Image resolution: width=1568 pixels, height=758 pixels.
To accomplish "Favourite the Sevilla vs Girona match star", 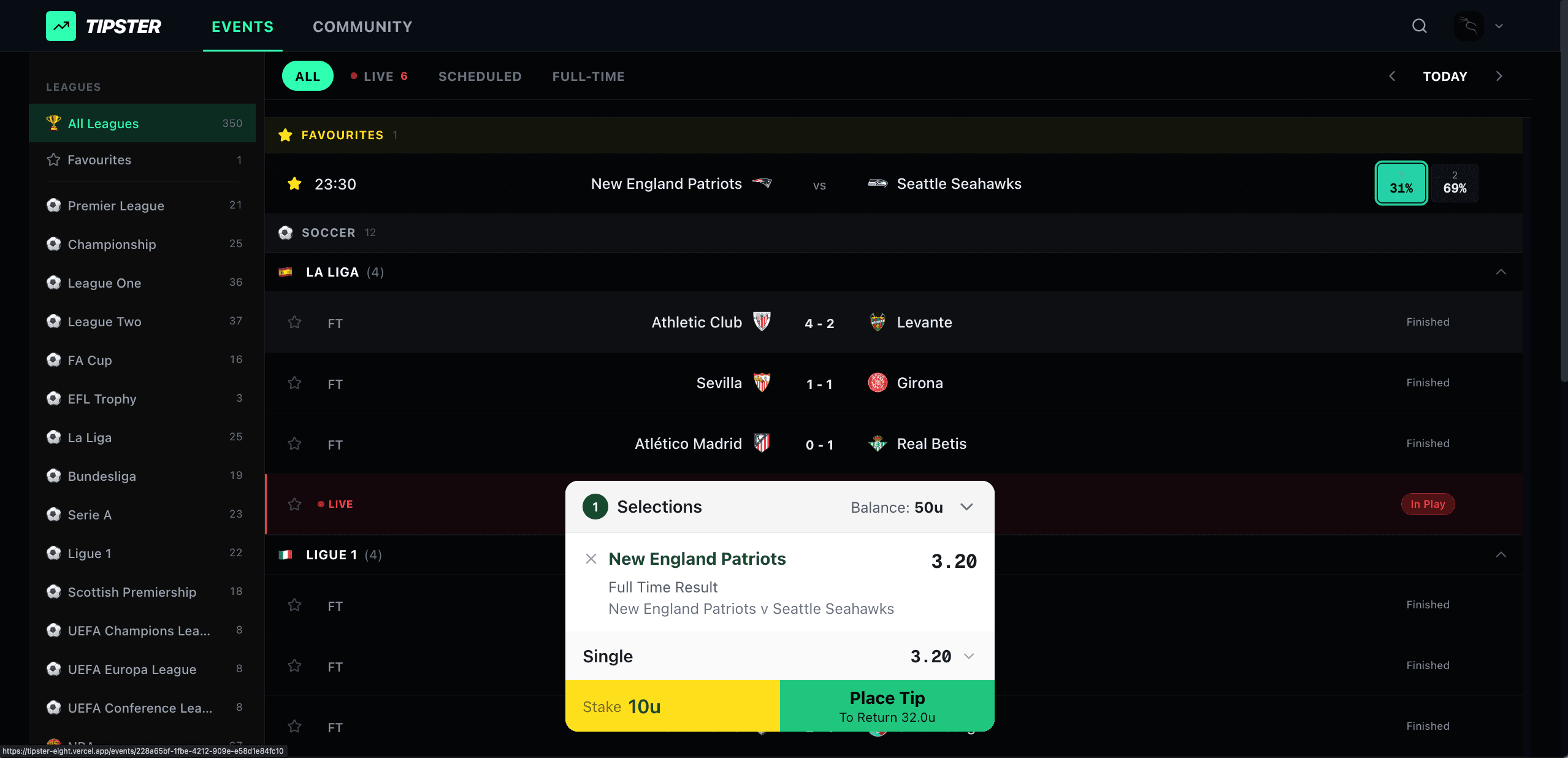I will [x=294, y=382].
